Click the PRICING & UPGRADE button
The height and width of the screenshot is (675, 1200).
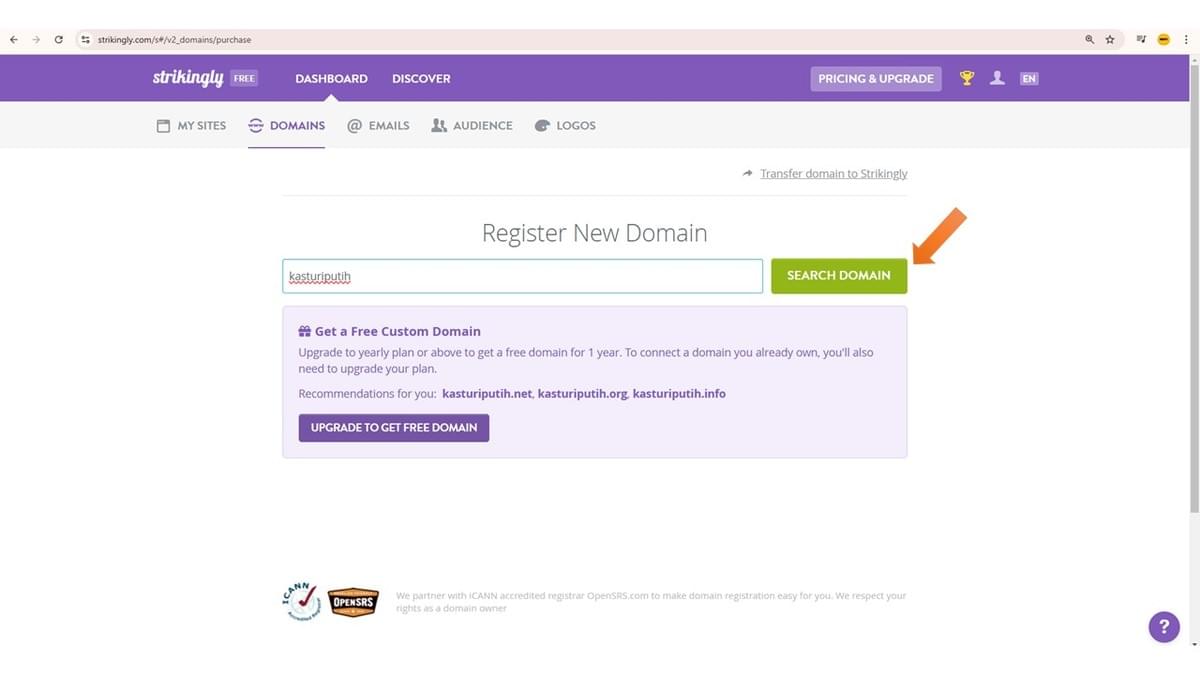(x=876, y=78)
